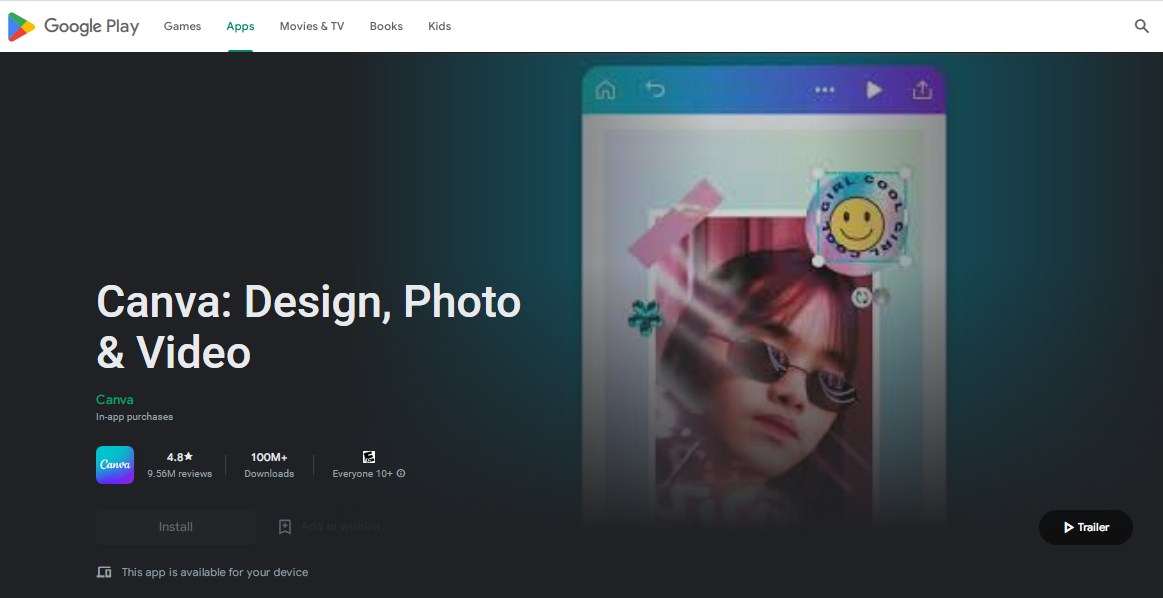Image resolution: width=1163 pixels, height=598 pixels.
Task: Go to Movies & TV tab
Action: click(x=312, y=26)
